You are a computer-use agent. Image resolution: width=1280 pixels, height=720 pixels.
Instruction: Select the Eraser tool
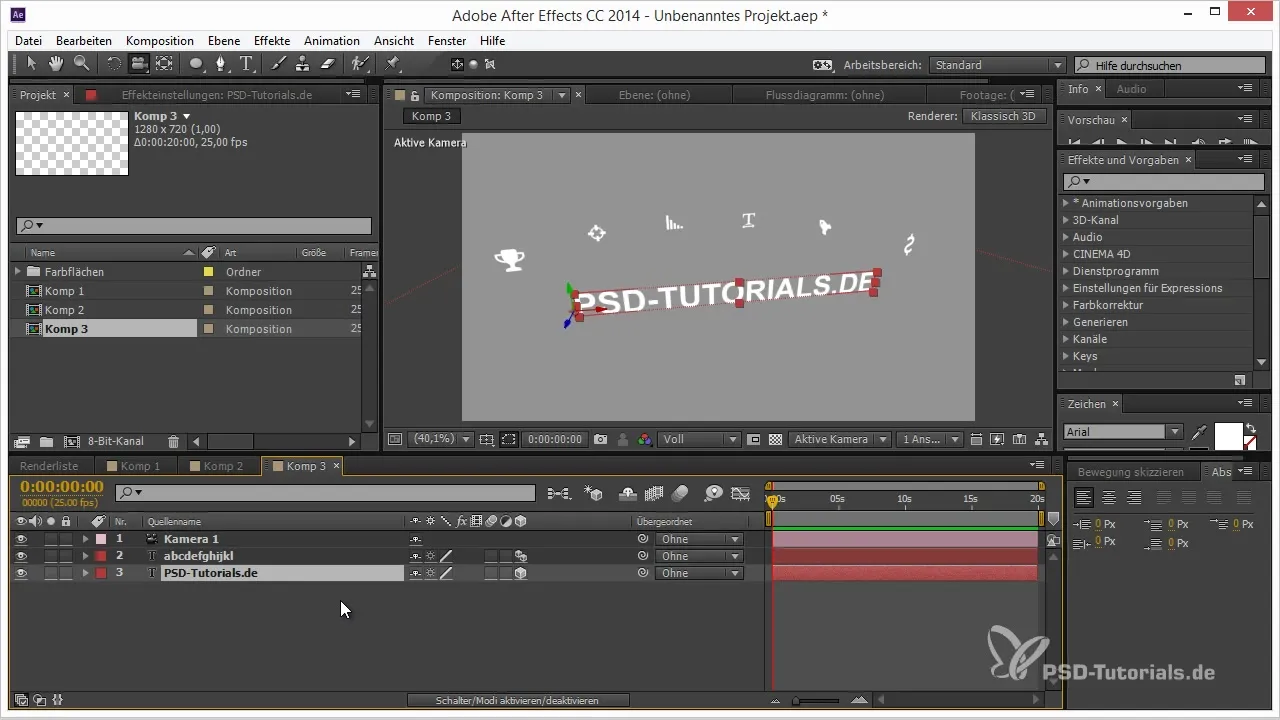[x=328, y=64]
